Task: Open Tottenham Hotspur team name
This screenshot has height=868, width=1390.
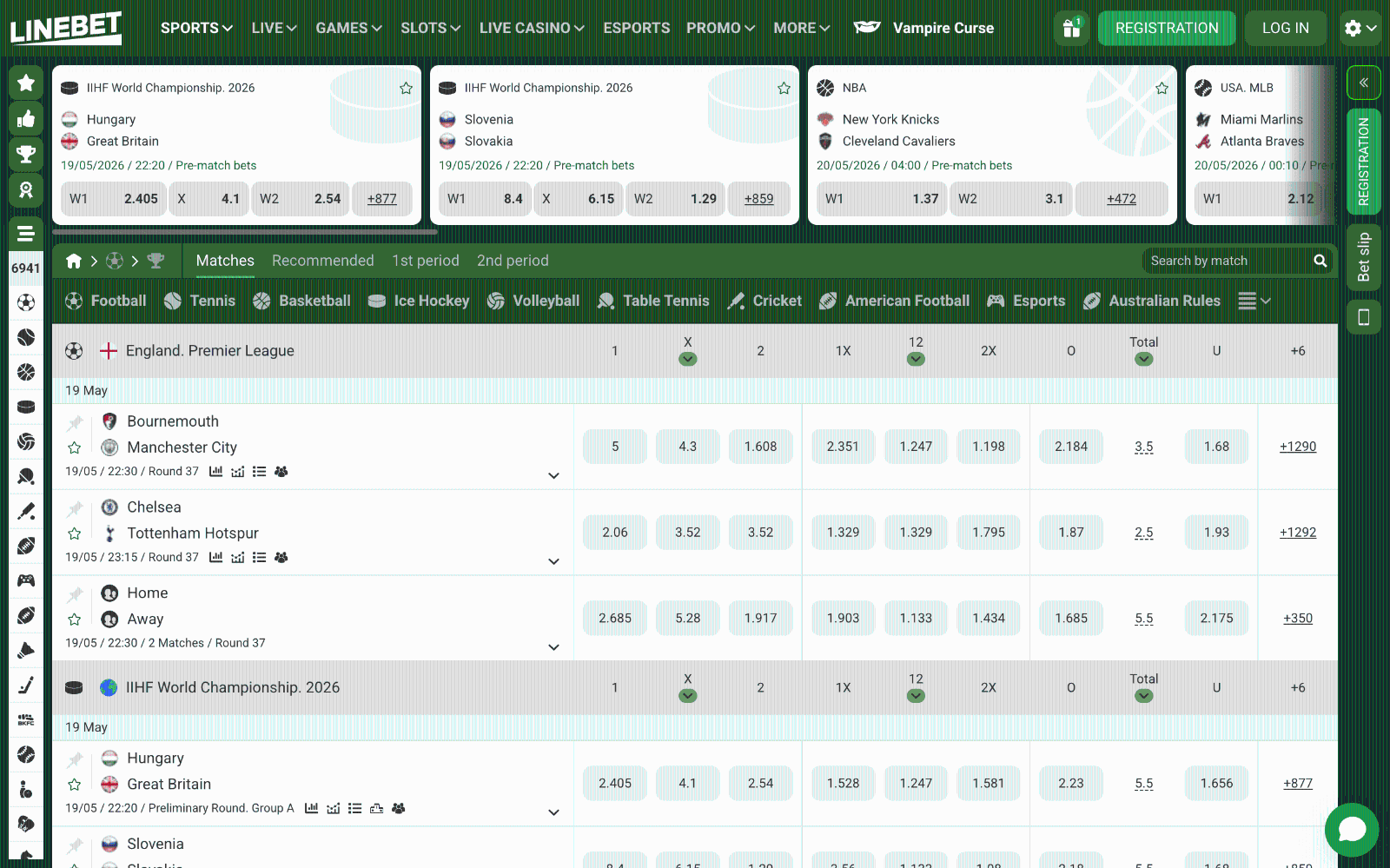Action: click(193, 533)
